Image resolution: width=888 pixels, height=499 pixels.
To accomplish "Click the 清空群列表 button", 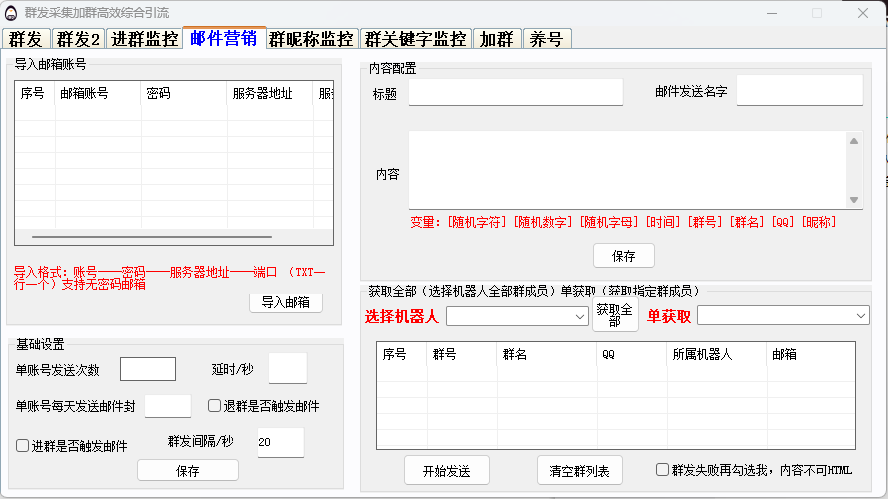I will click(x=579, y=469).
